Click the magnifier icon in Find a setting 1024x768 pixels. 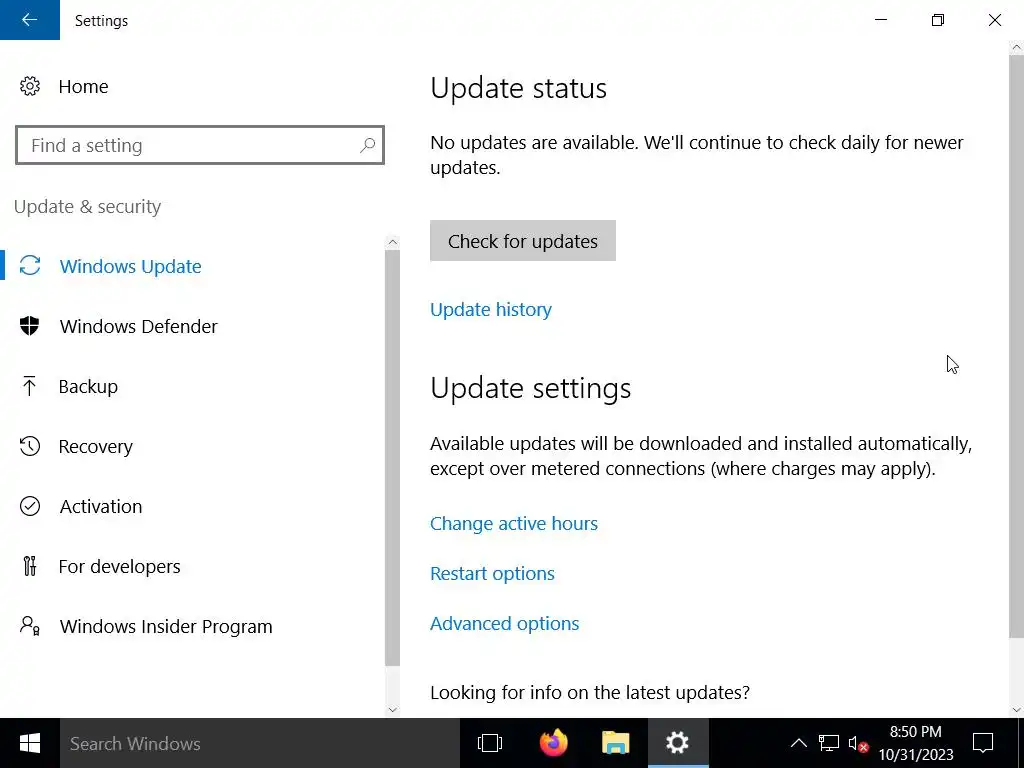point(368,145)
